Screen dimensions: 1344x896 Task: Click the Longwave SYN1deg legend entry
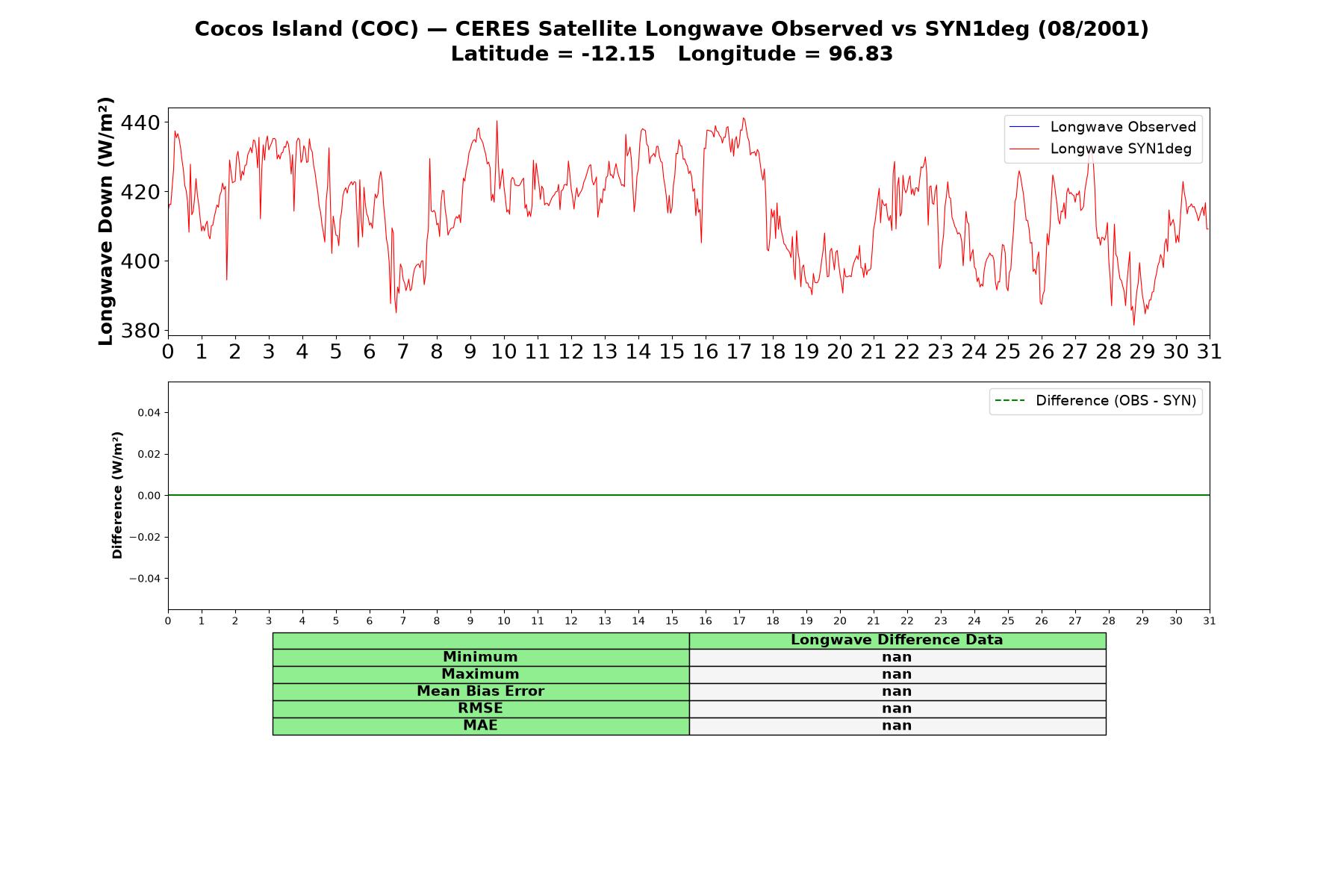click(1100, 149)
